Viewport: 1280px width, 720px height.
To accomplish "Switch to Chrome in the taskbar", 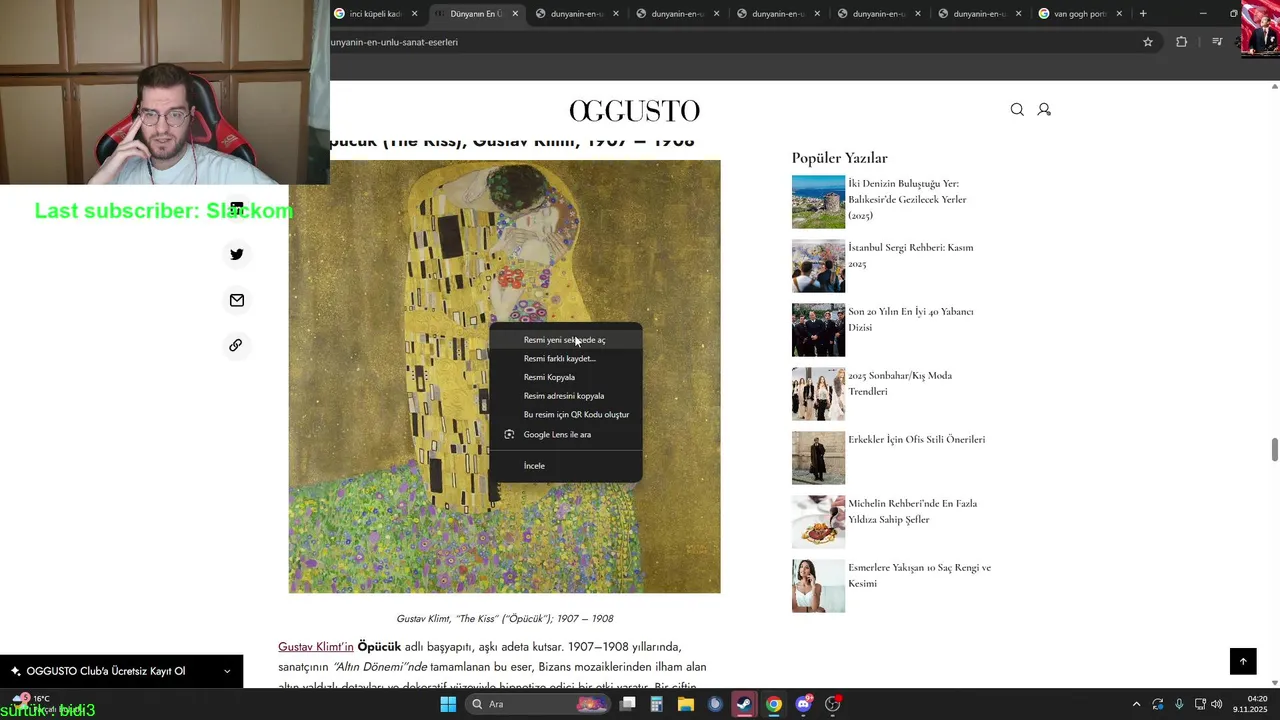I will pos(774,704).
